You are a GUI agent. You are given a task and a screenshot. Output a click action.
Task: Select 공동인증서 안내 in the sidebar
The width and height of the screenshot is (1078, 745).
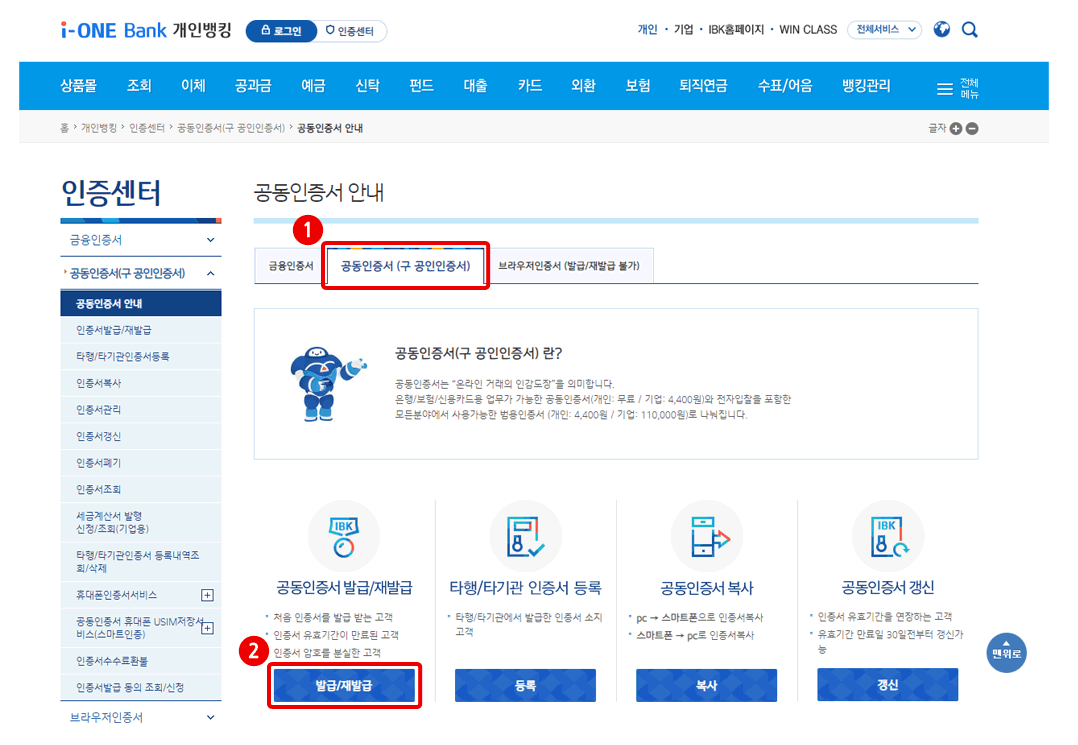pos(141,304)
